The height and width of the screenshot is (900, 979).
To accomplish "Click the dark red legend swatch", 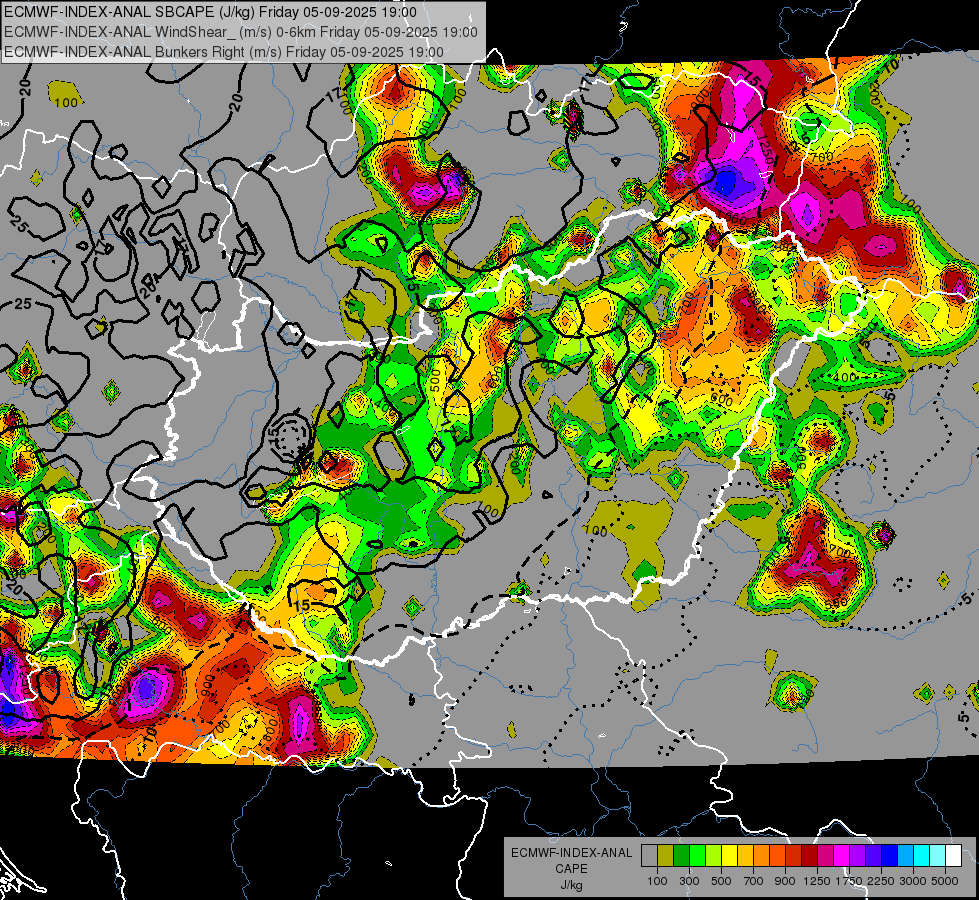I will click(809, 856).
